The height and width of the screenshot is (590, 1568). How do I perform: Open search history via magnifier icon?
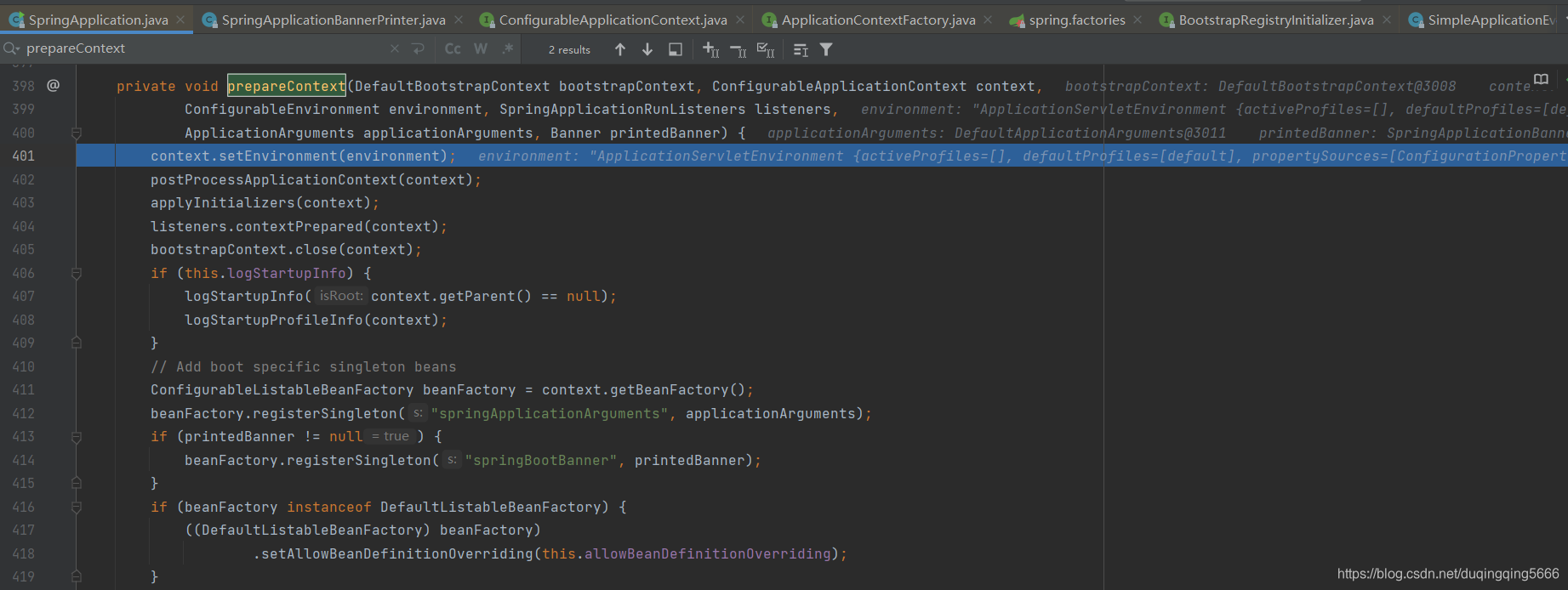click(x=12, y=48)
